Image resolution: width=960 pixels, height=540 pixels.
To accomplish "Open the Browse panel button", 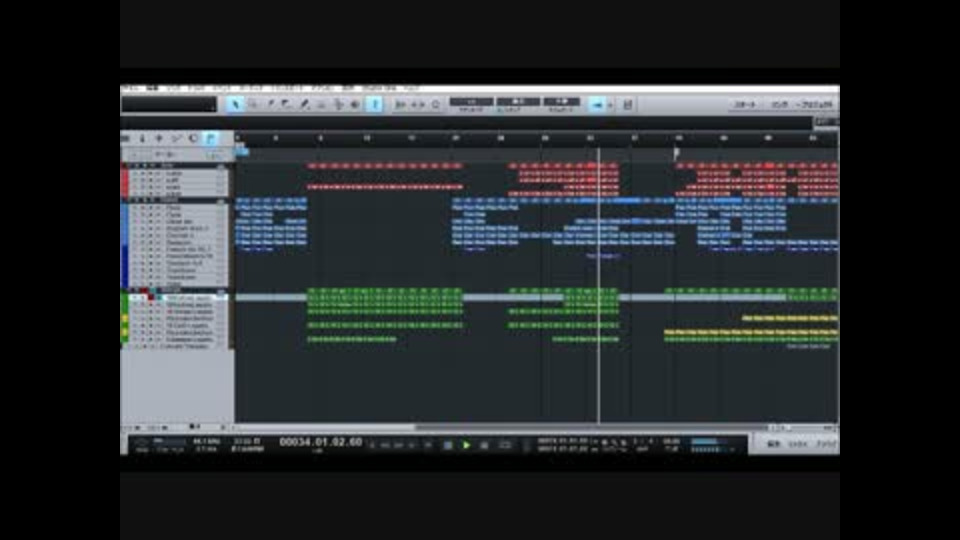I will tap(825, 444).
